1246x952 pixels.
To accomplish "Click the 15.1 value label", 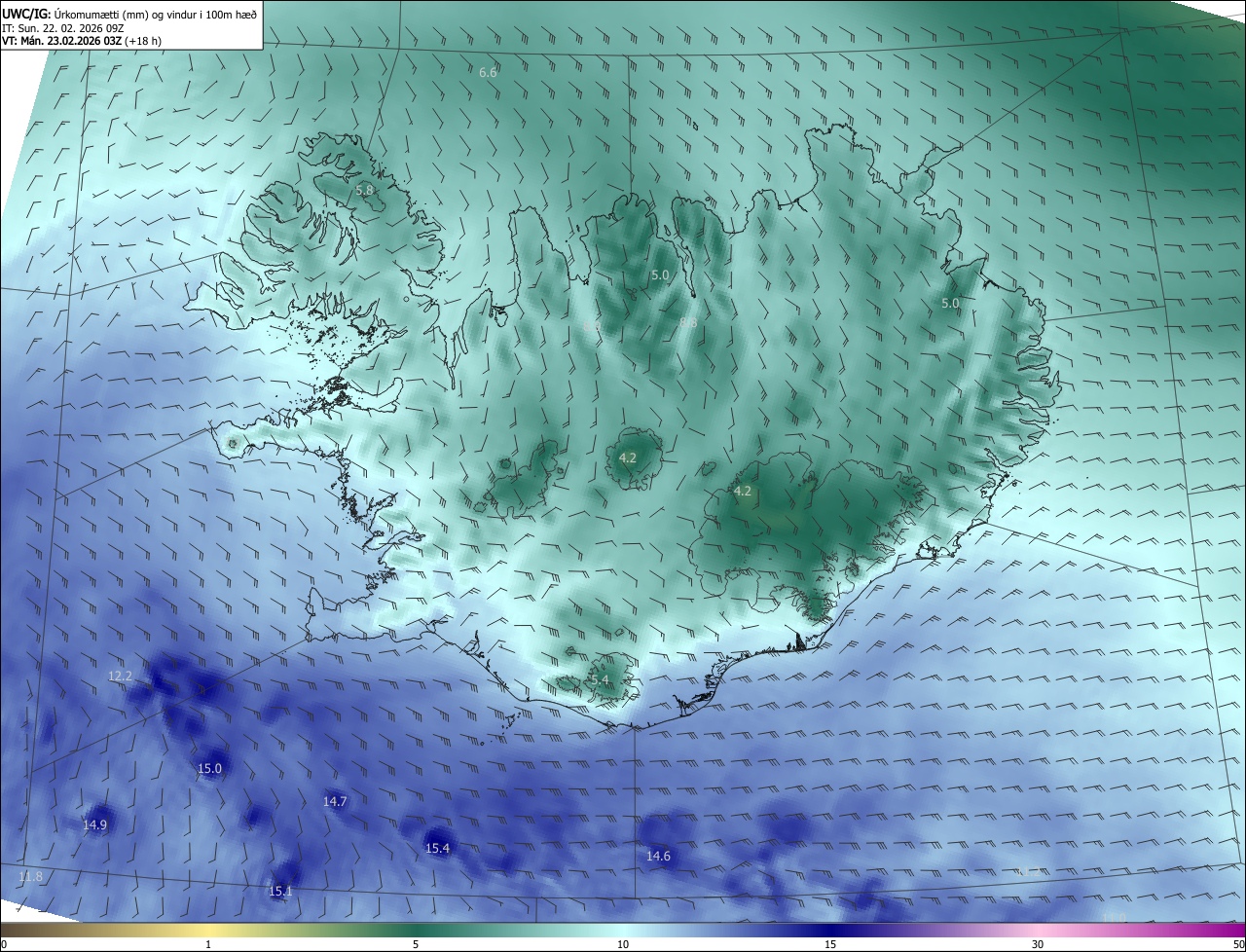I will (280, 891).
